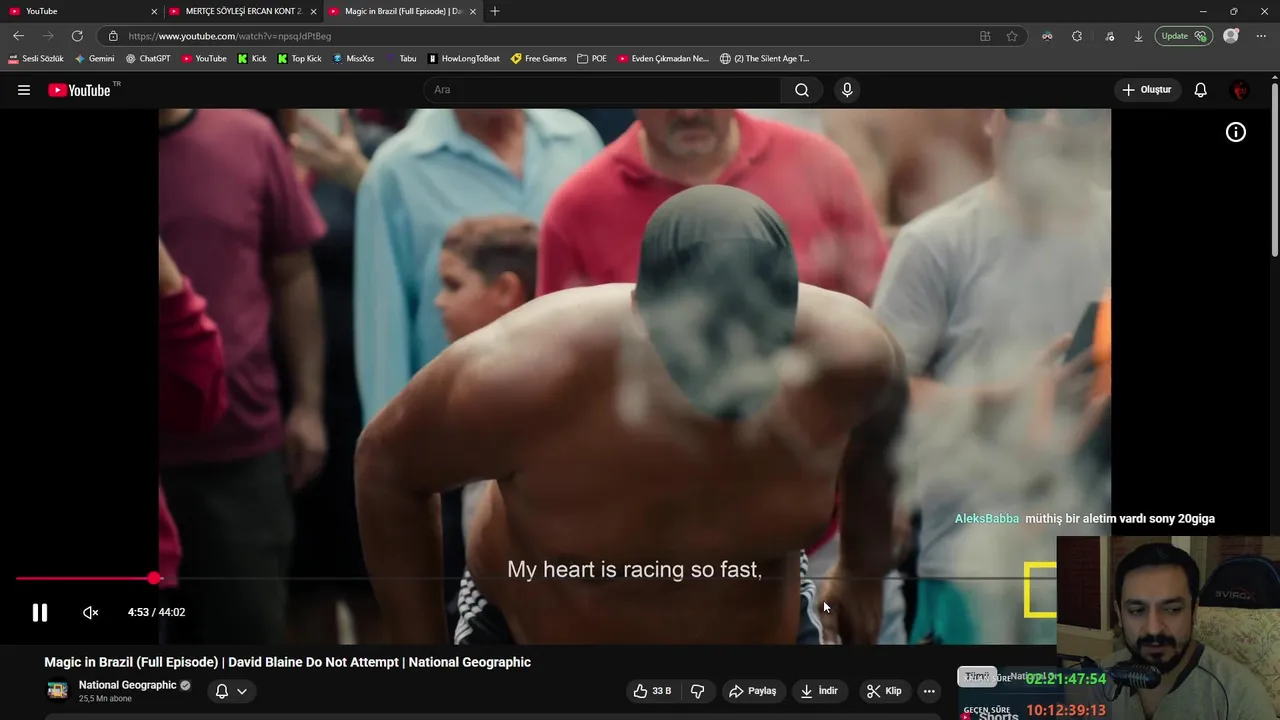Click the 25,5 Mn abone subscriber count

coord(105,698)
